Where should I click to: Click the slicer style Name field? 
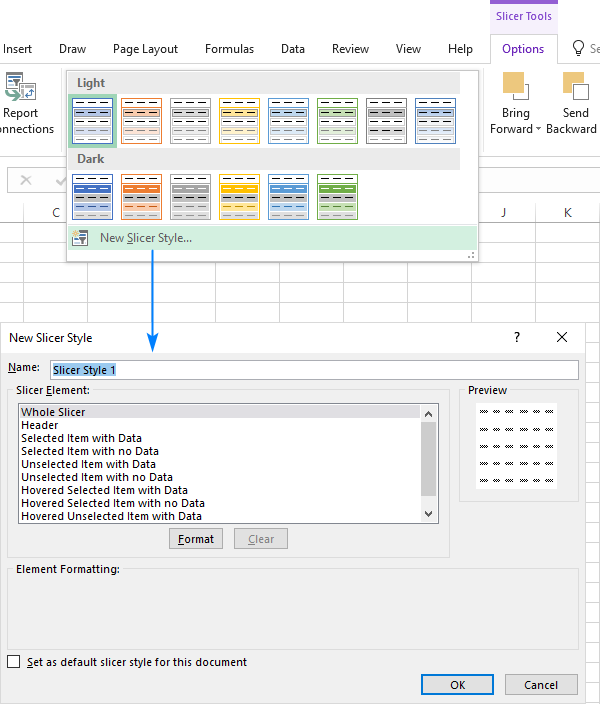pos(314,370)
